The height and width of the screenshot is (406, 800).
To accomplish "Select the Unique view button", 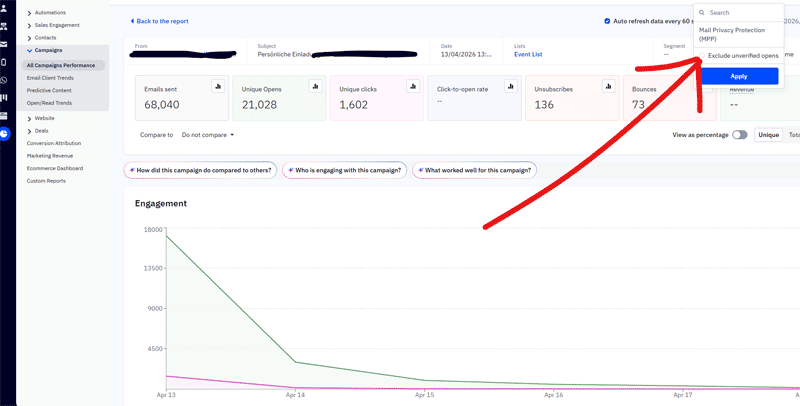I will click(x=768, y=135).
